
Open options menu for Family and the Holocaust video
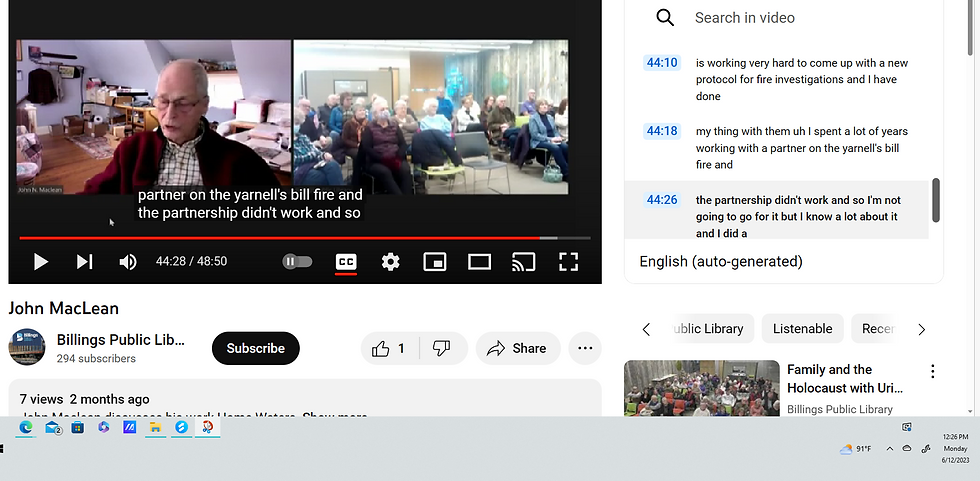pyautogui.click(x=932, y=372)
